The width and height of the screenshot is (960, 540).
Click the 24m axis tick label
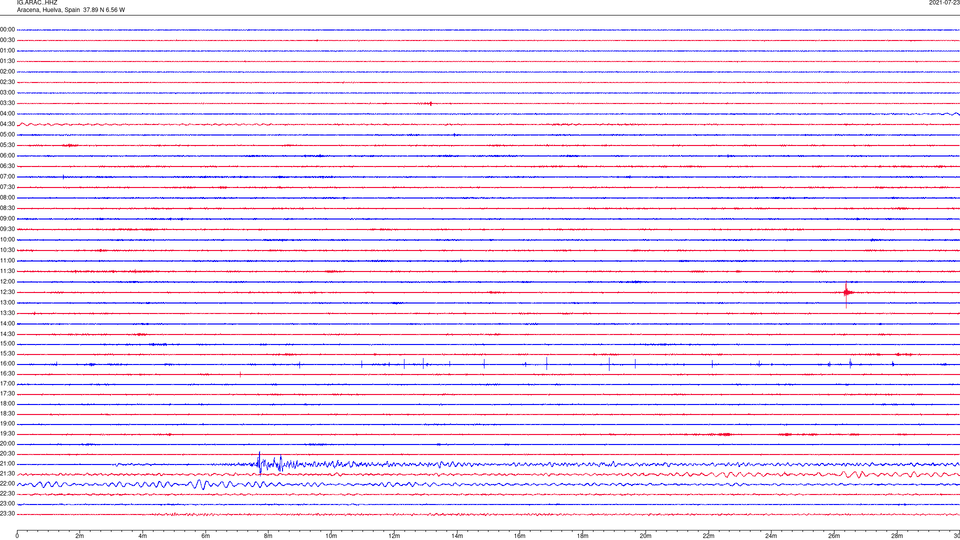pos(771,536)
